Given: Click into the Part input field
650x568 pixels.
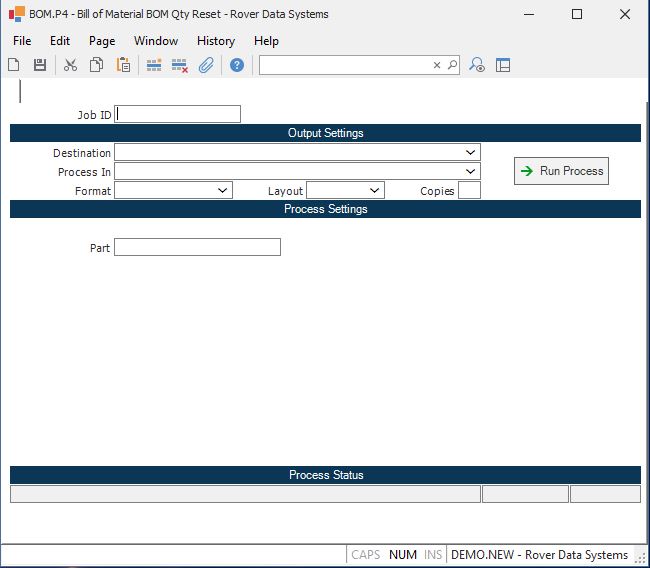Looking at the screenshot, I should [197, 247].
